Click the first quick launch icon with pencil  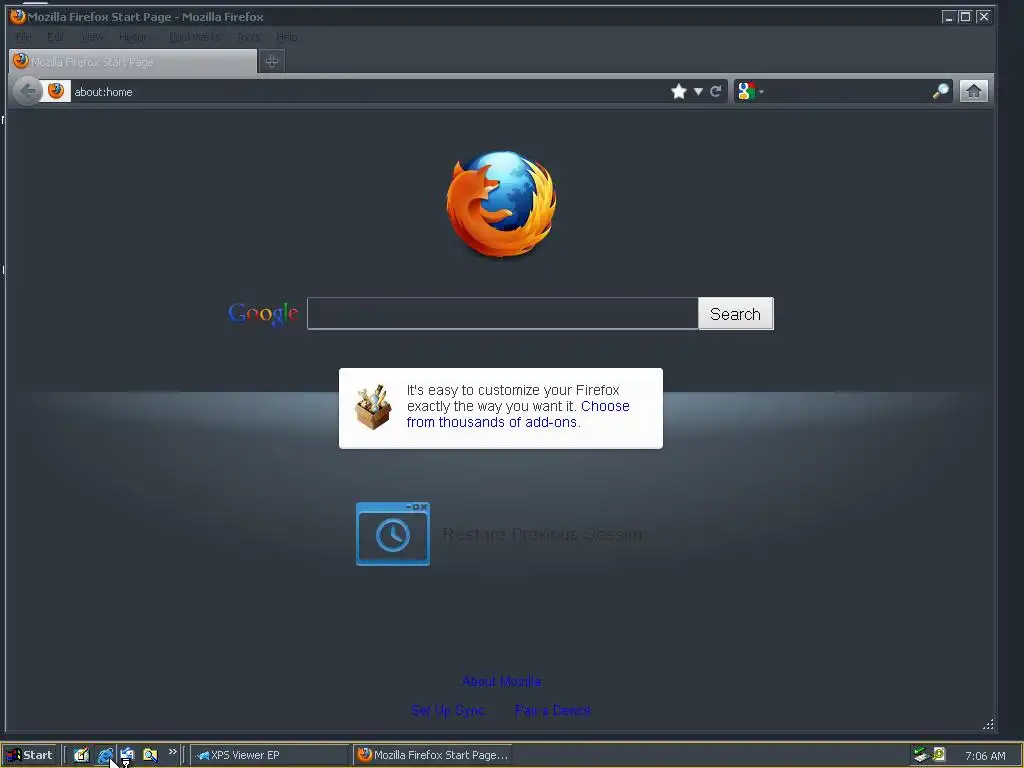81,755
